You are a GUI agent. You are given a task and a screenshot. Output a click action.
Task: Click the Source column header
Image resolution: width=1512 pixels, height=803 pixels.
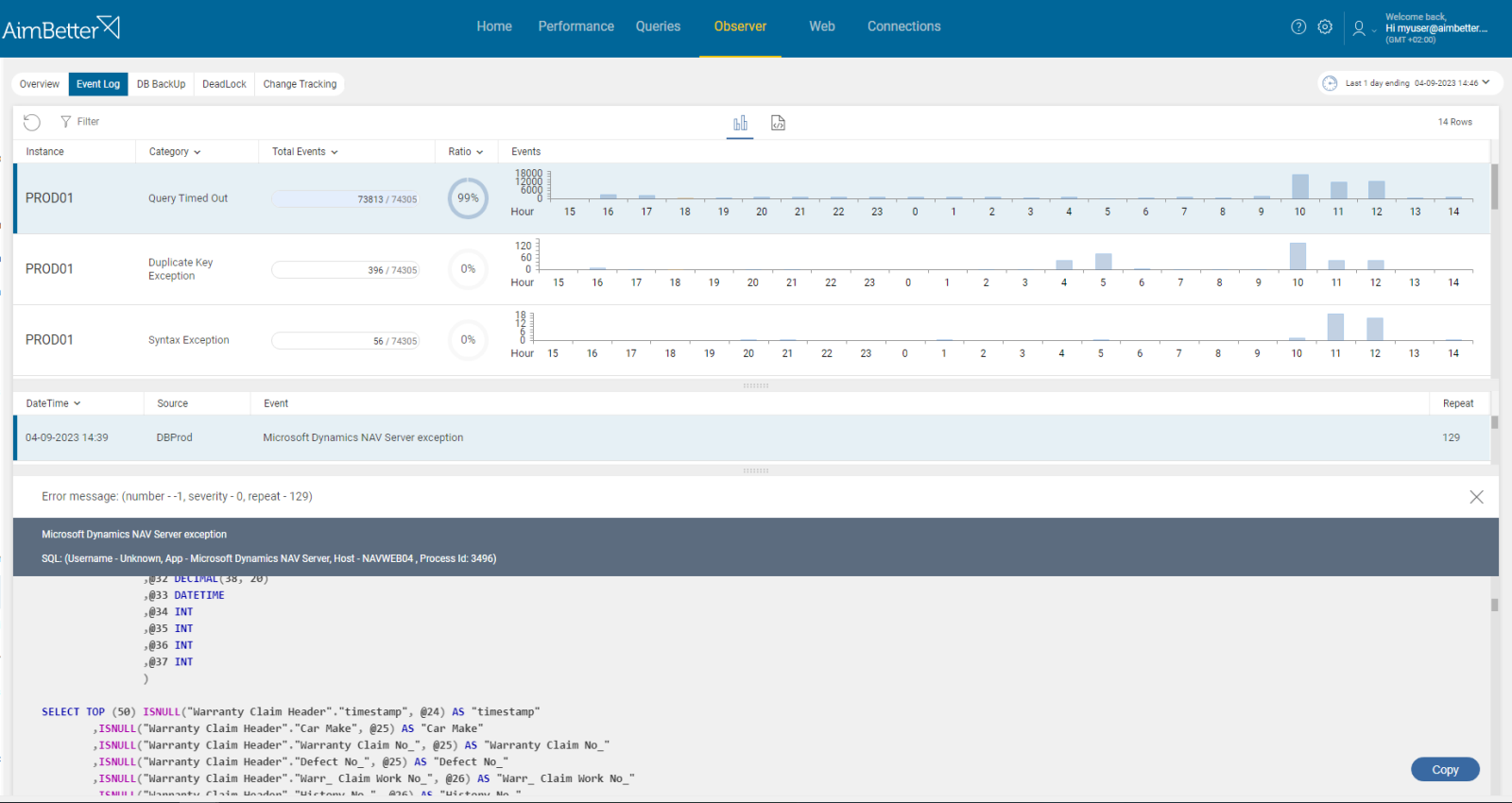pos(172,403)
